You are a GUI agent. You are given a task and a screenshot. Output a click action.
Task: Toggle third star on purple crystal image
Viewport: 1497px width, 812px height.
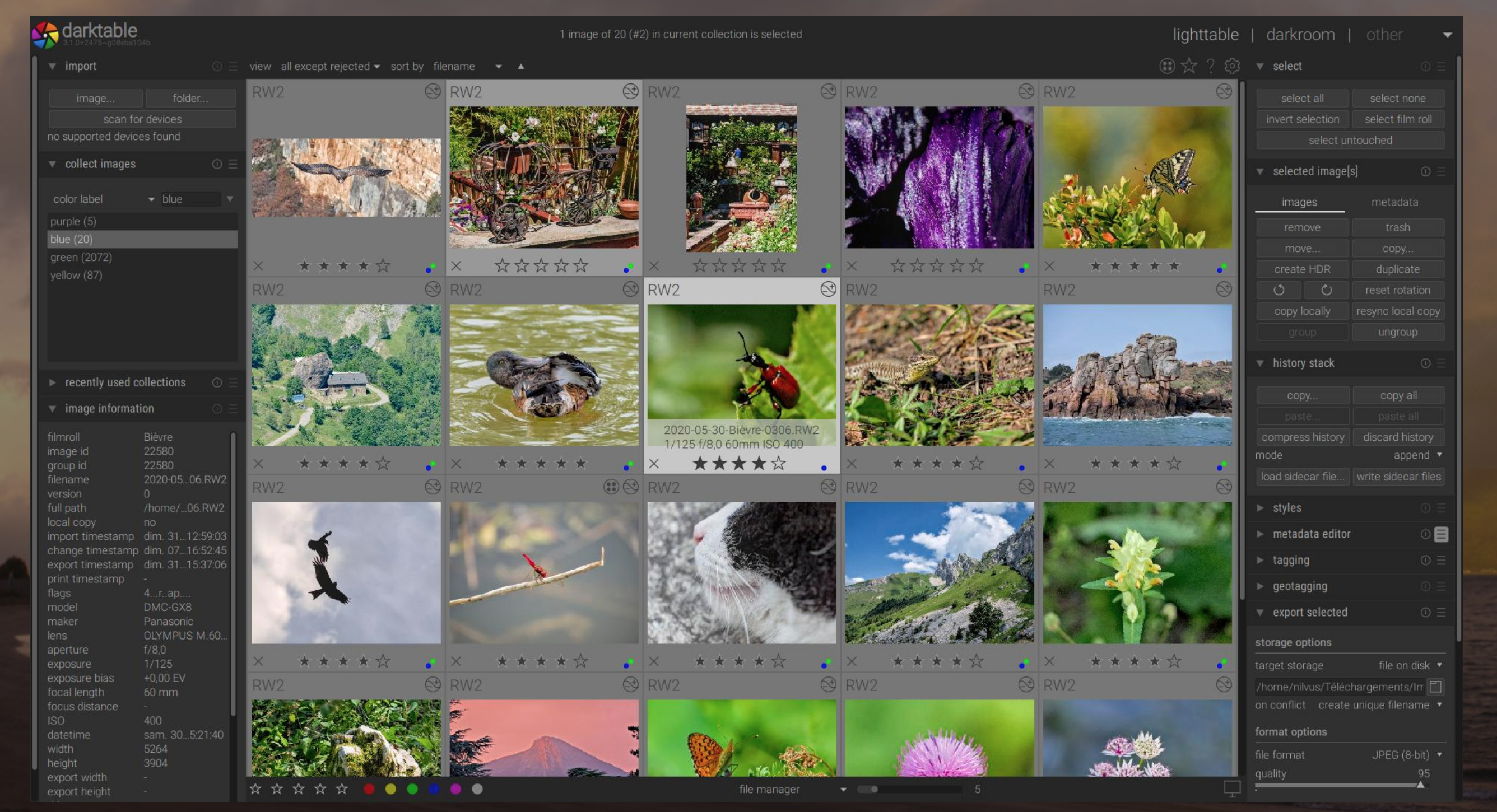point(937,266)
